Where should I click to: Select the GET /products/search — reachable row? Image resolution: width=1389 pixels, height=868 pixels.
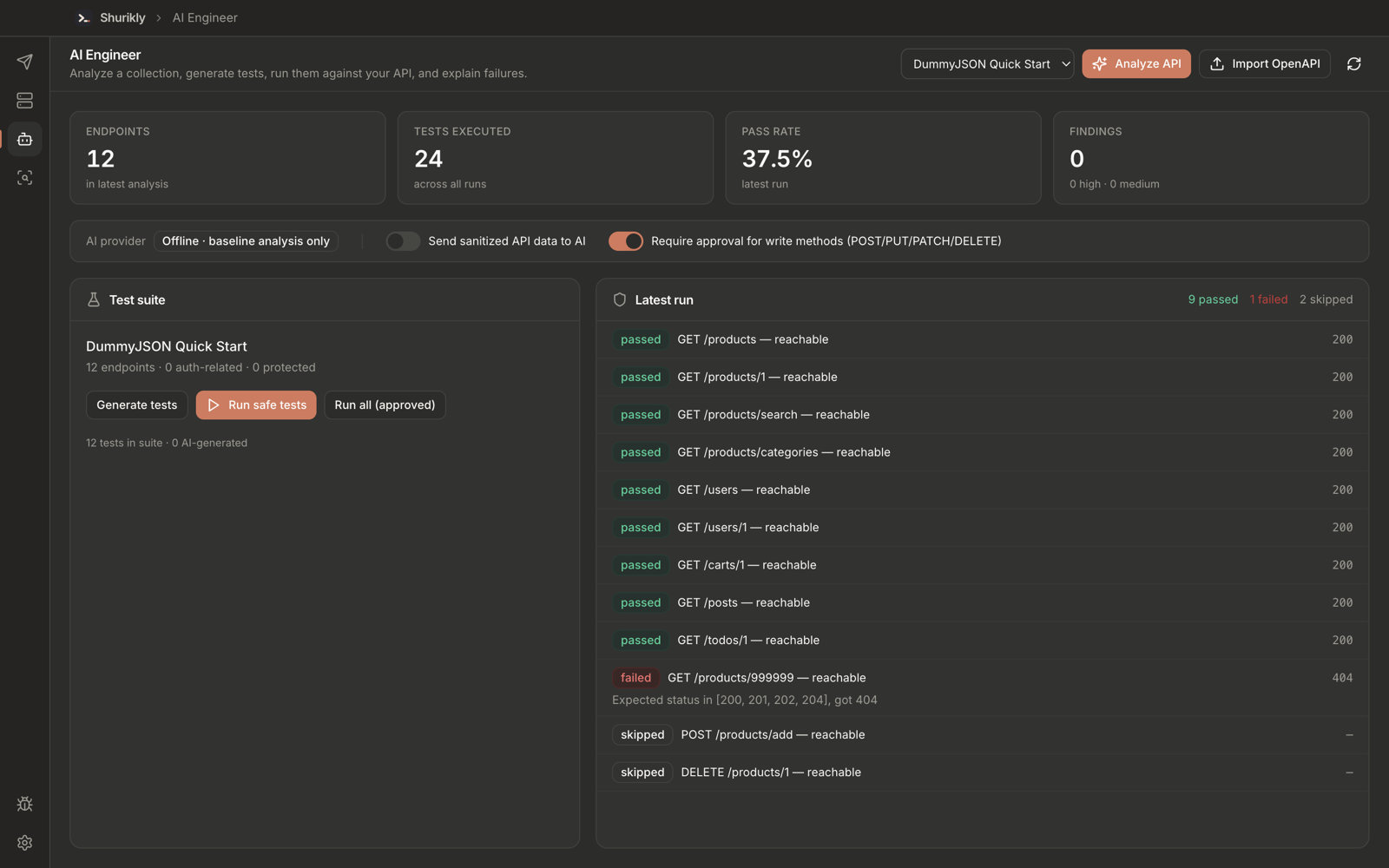pyautogui.click(x=982, y=415)
